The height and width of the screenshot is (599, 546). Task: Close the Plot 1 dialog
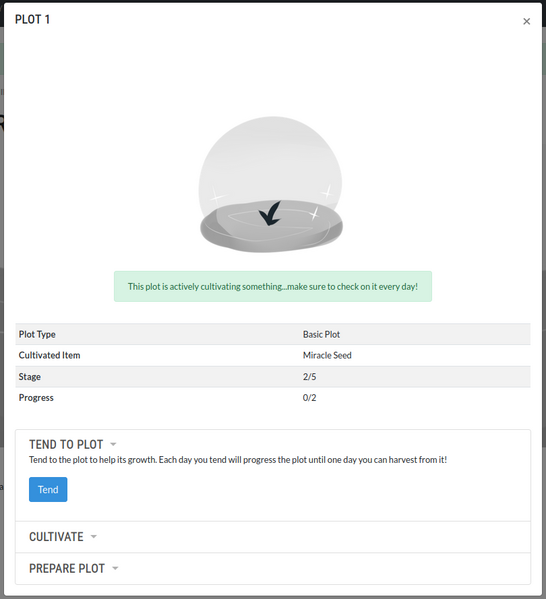point(527,21)
